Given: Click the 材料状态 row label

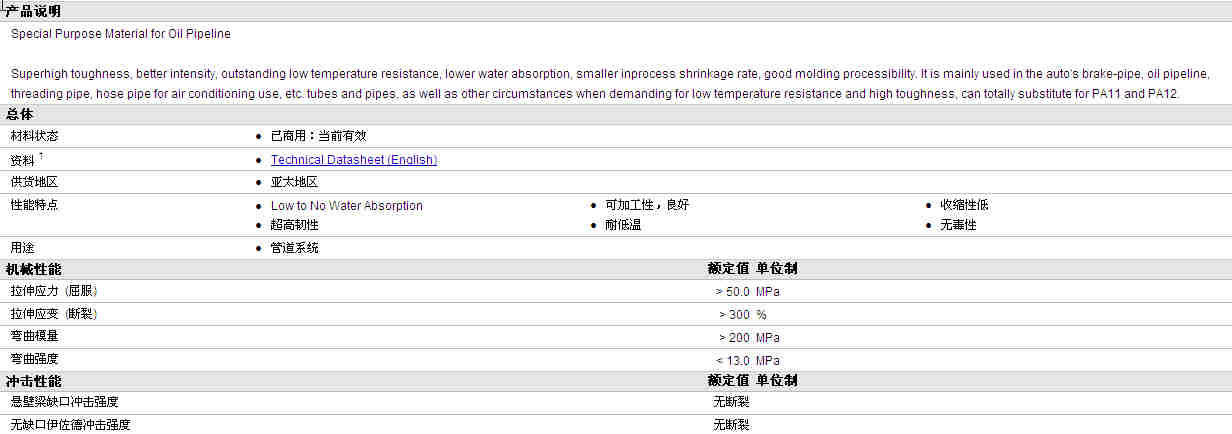Looking at the screenshot, I should pyautogui.click(x=34, y=136).
